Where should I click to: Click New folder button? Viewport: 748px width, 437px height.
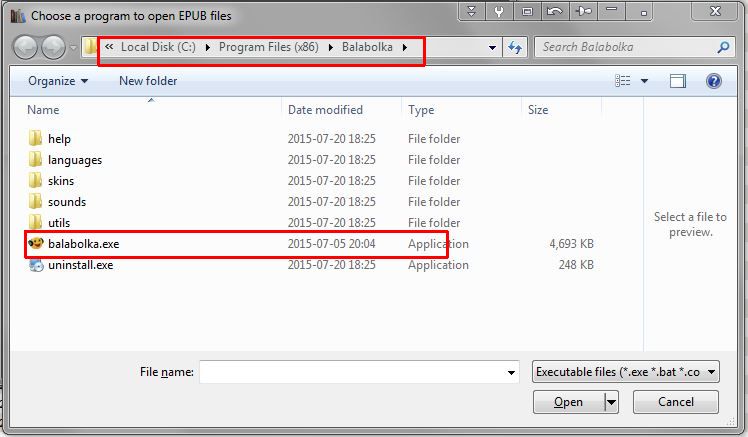148,81
